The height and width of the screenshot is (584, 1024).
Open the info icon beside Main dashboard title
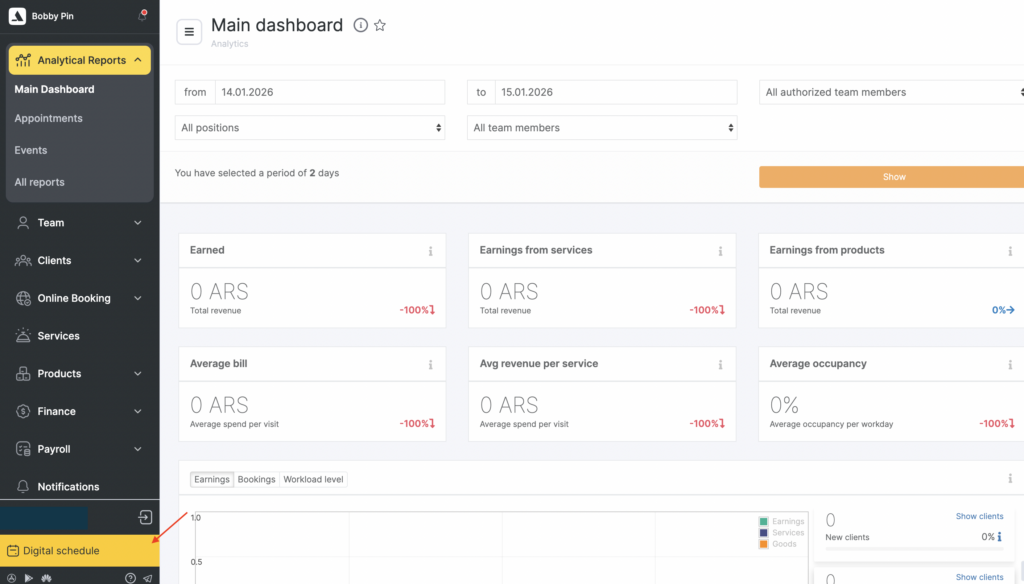coord(360,26)
